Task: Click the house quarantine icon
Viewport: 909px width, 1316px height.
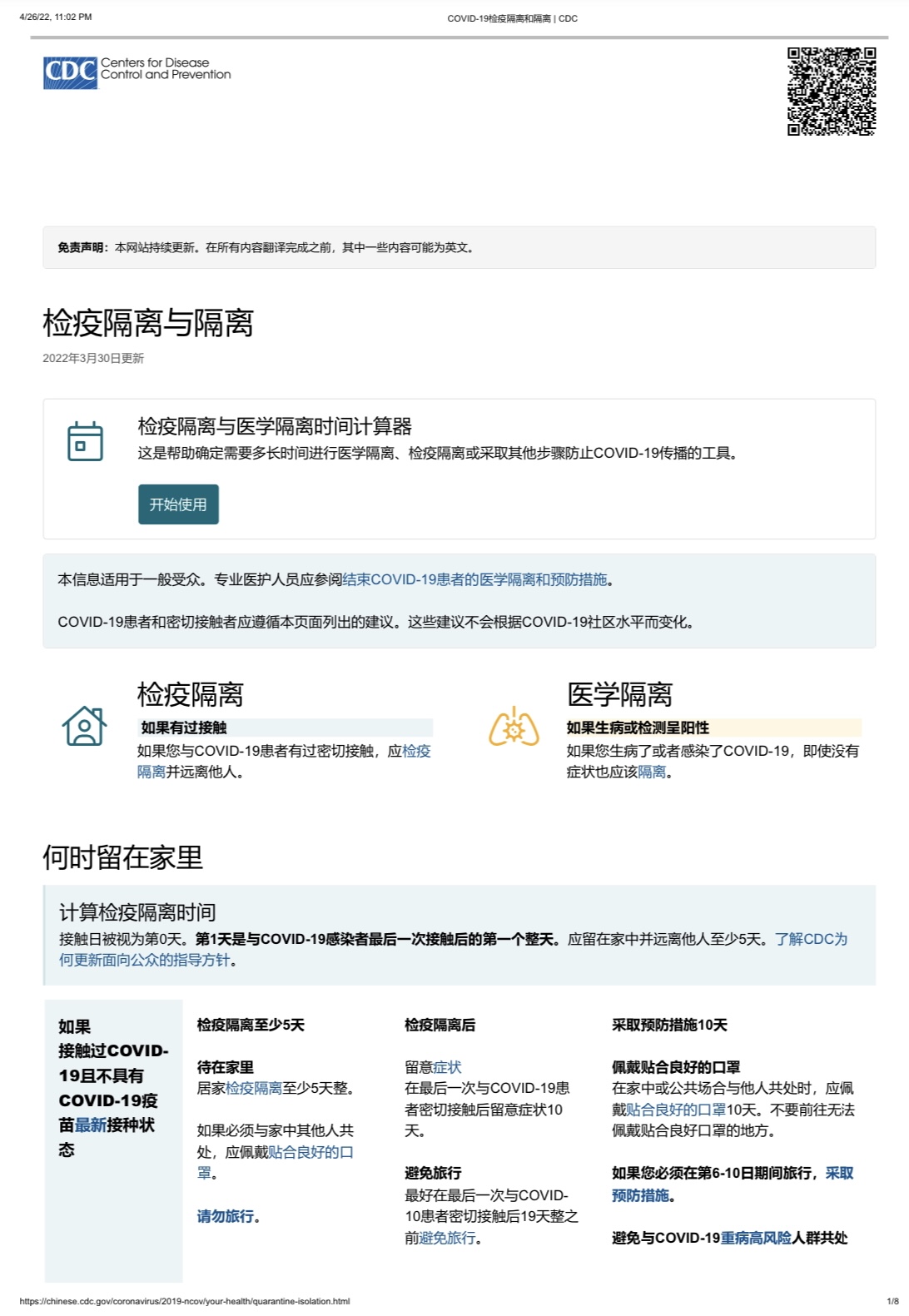Action: (x=84, y=726)
